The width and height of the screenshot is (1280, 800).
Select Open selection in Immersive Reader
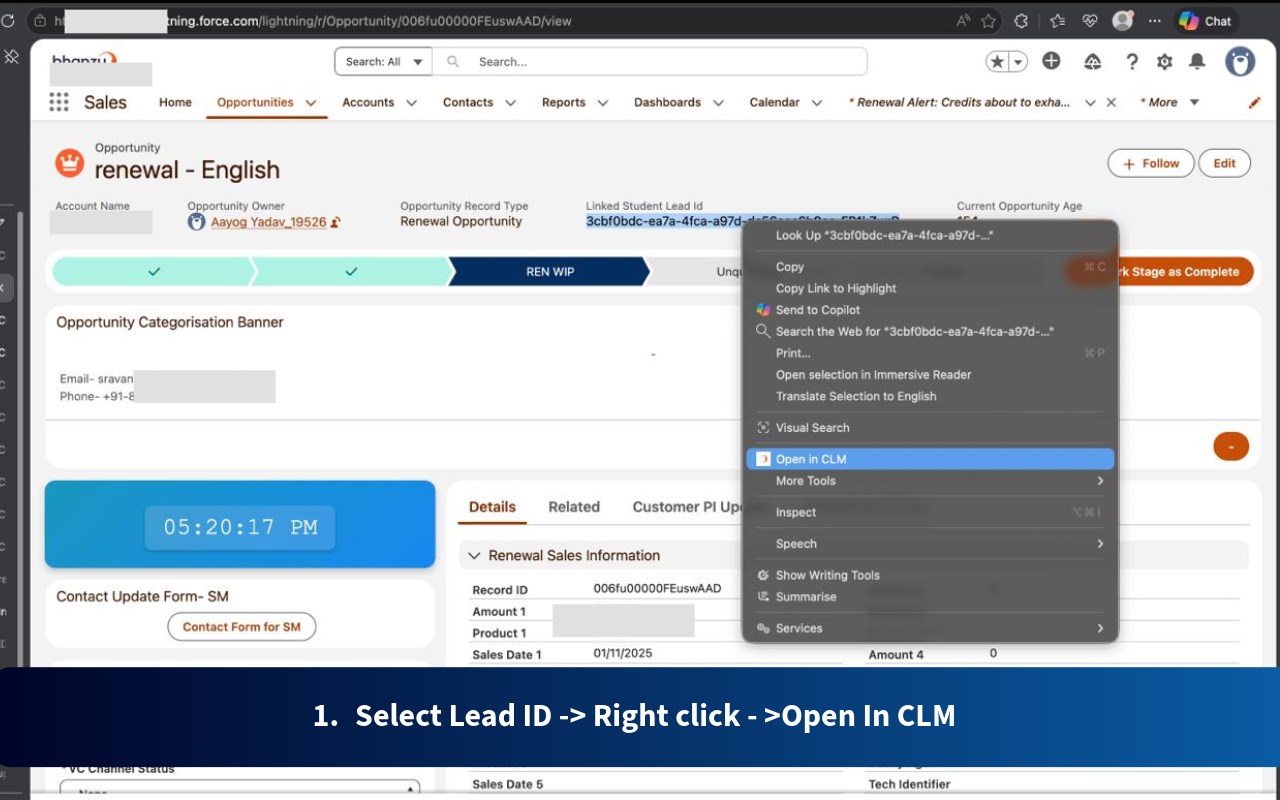[930, 375]
